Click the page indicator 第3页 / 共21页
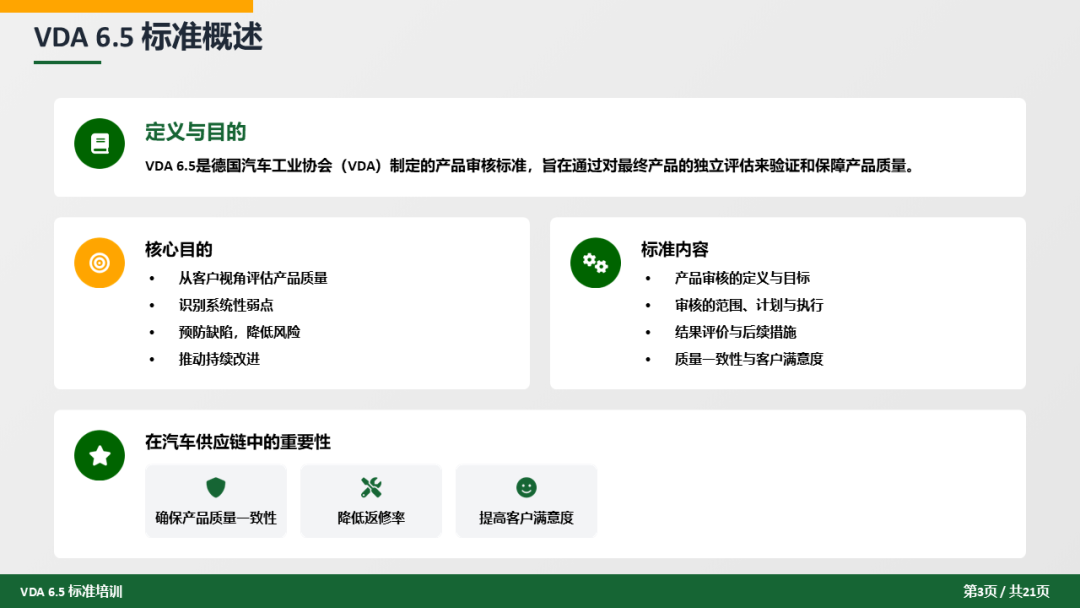The width and height of the screenshot is (1080, 608). click(1006, 591)
